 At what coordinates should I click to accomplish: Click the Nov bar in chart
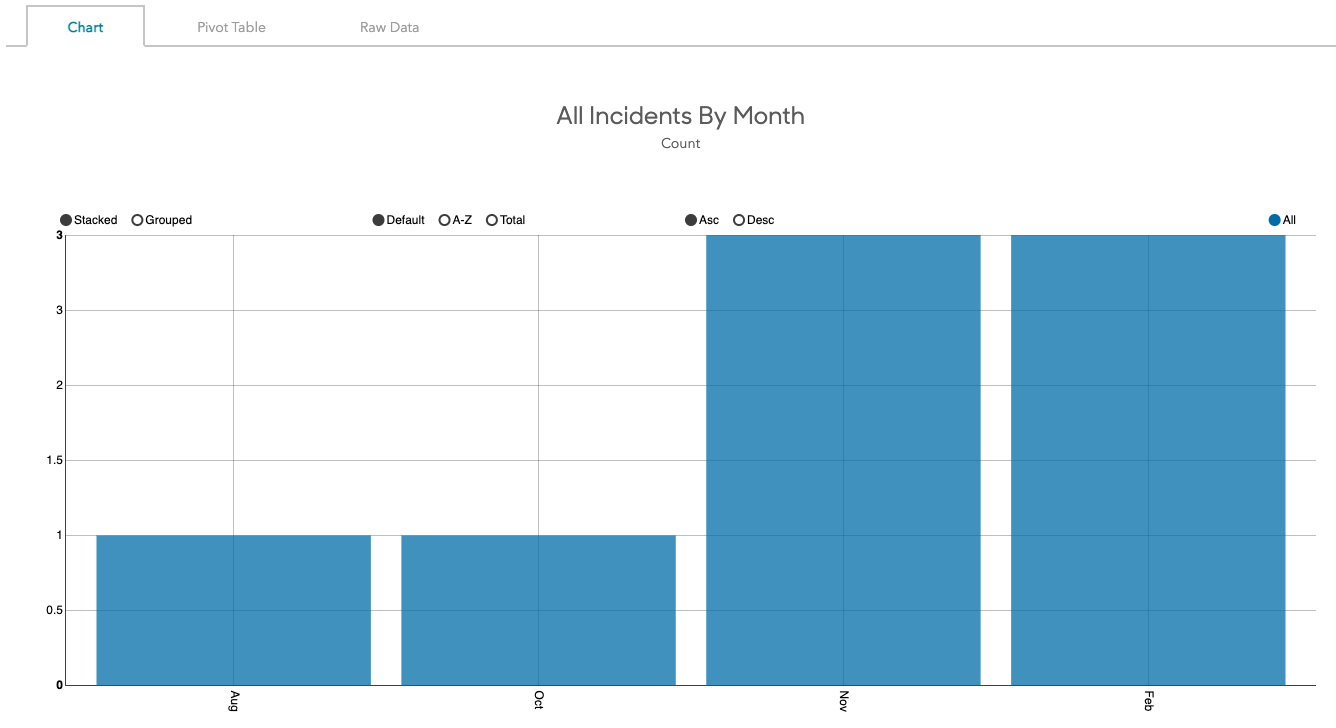point(843,460)
